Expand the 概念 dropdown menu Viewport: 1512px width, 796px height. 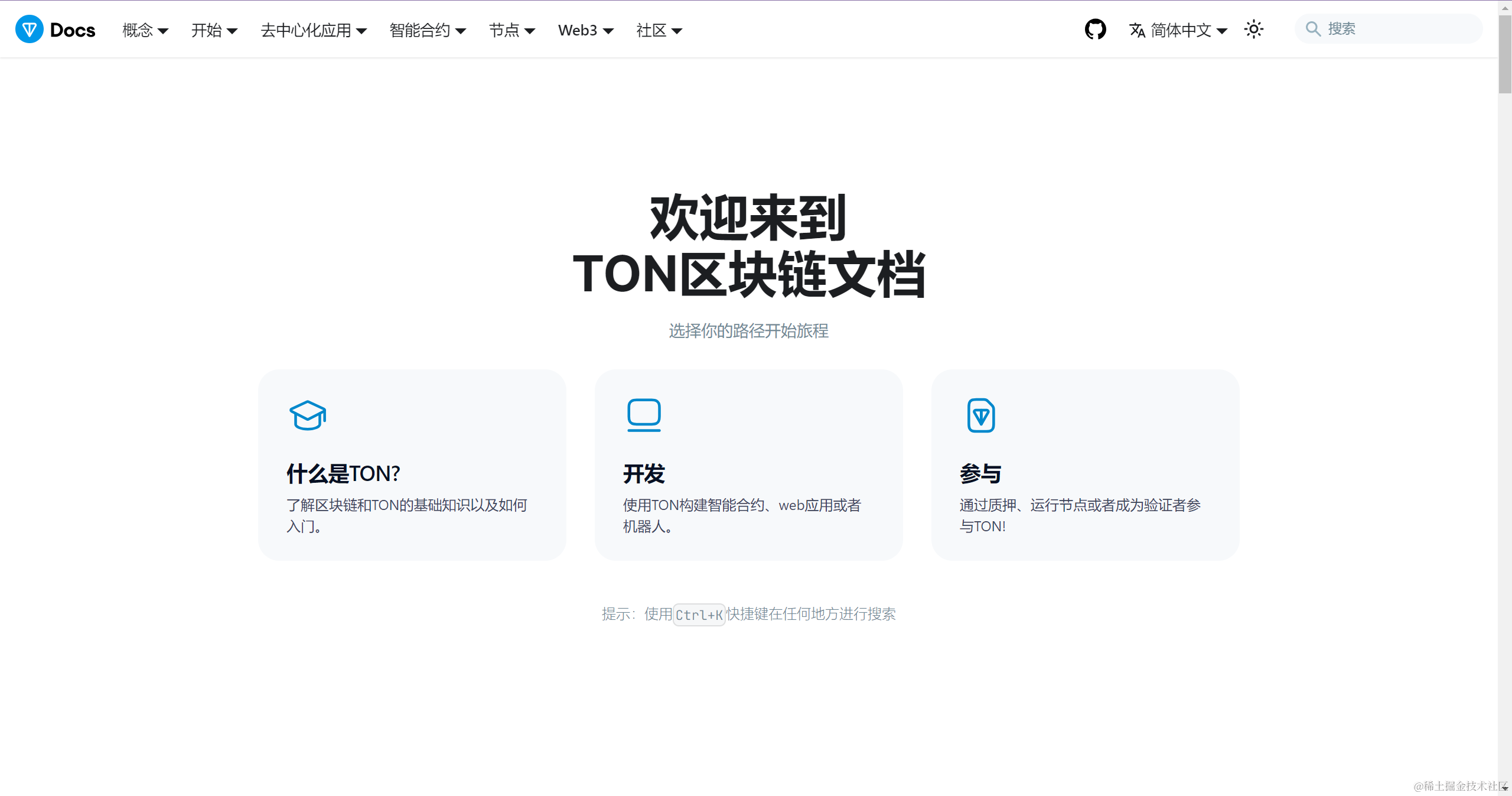tap(145, 30)
